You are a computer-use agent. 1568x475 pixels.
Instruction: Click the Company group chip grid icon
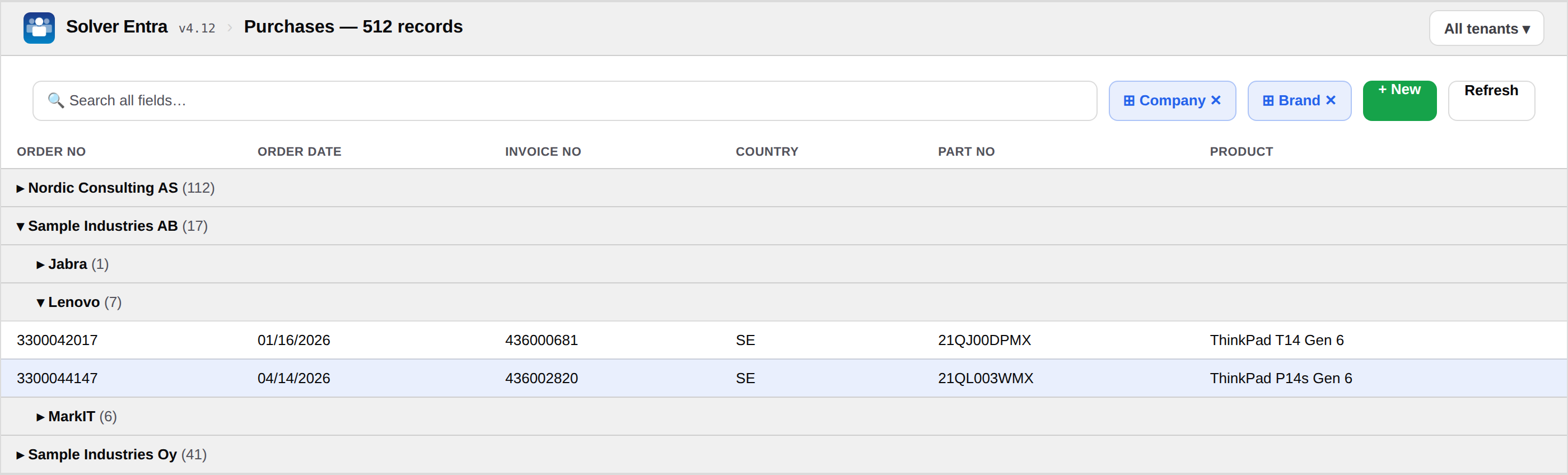(x=1128, y=101)
